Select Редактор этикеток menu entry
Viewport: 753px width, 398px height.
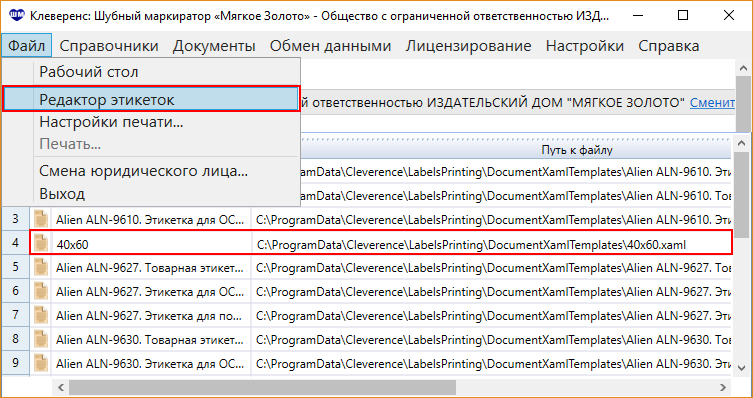tap(151, 99)
